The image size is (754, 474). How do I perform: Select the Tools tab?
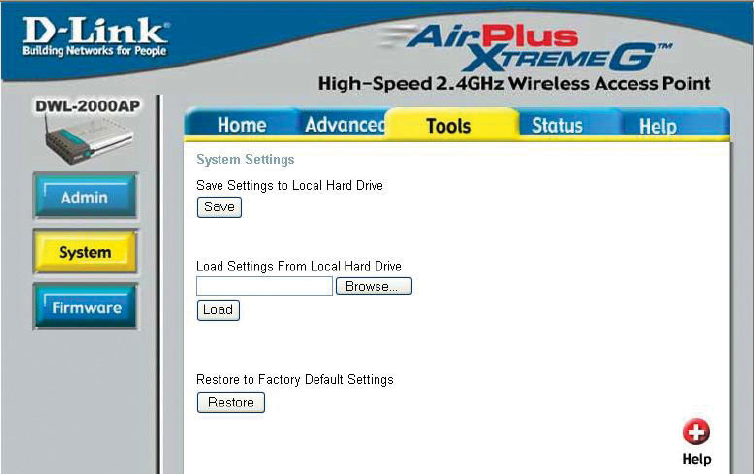click(x=449, y=125)
